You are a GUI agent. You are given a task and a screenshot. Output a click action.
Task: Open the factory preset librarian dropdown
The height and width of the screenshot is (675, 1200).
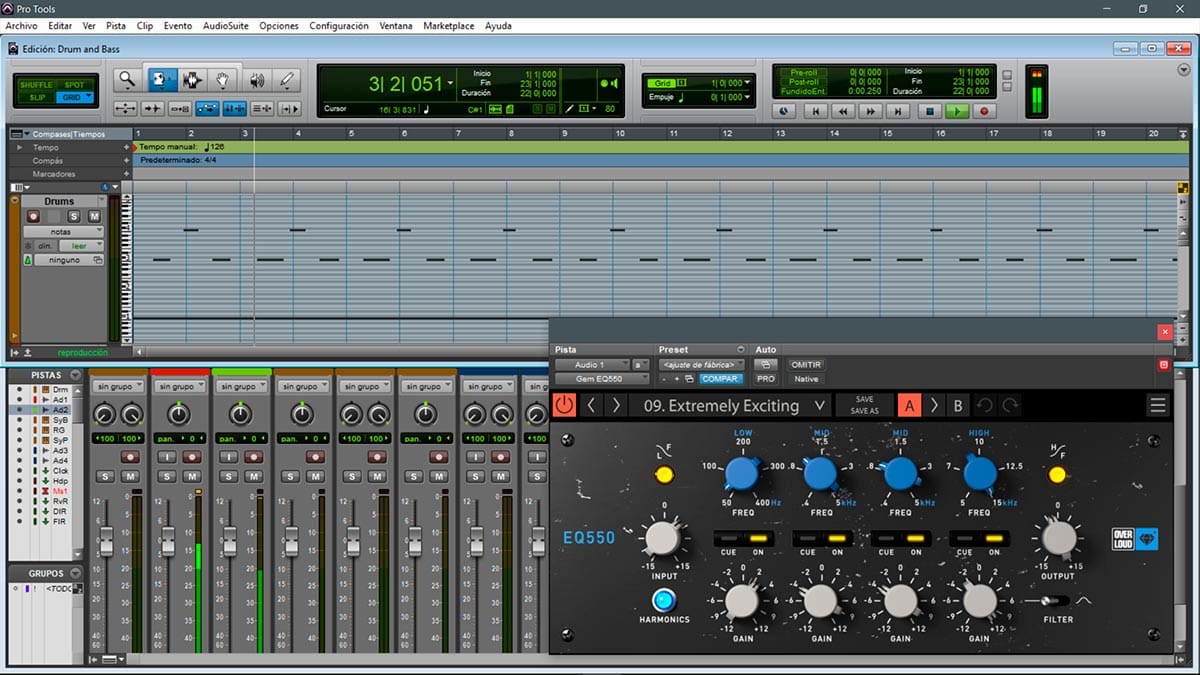pos(702,365)
